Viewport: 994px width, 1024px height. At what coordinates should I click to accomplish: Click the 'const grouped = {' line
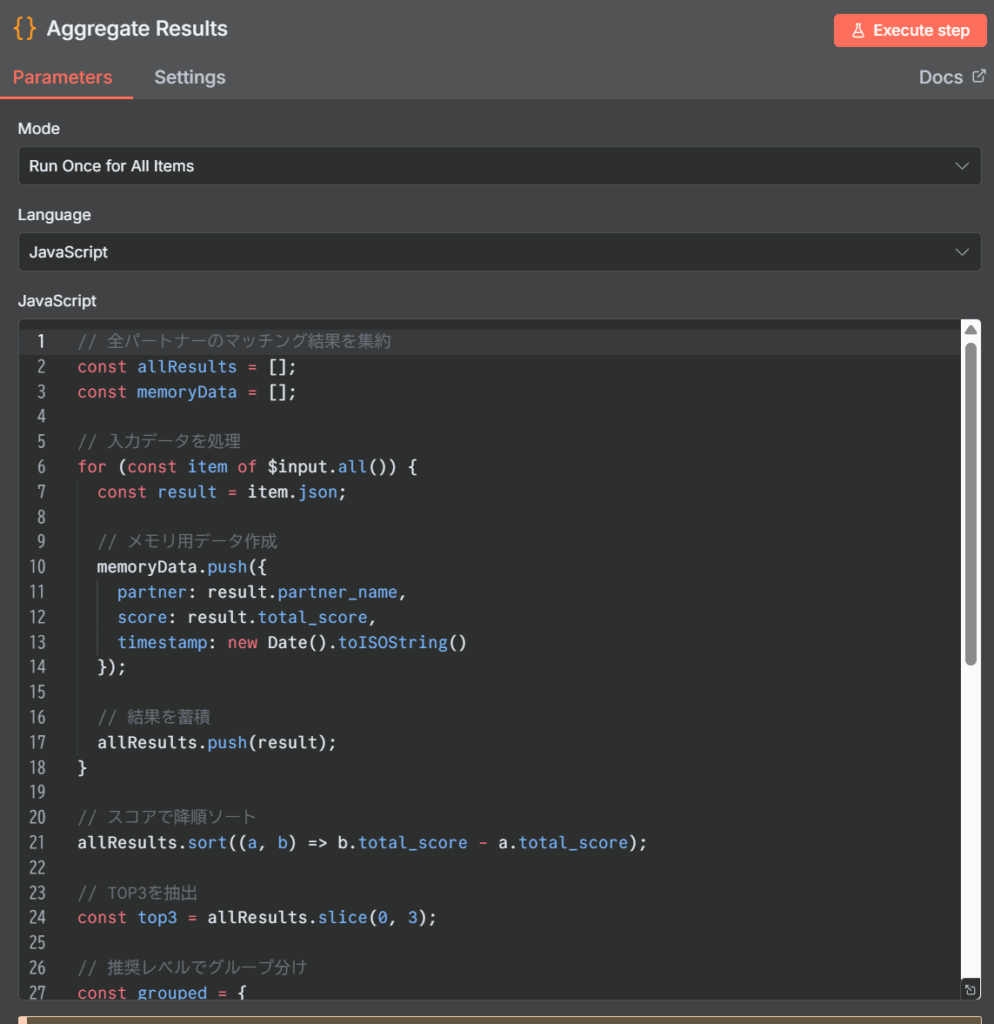[x=161, y=992]
